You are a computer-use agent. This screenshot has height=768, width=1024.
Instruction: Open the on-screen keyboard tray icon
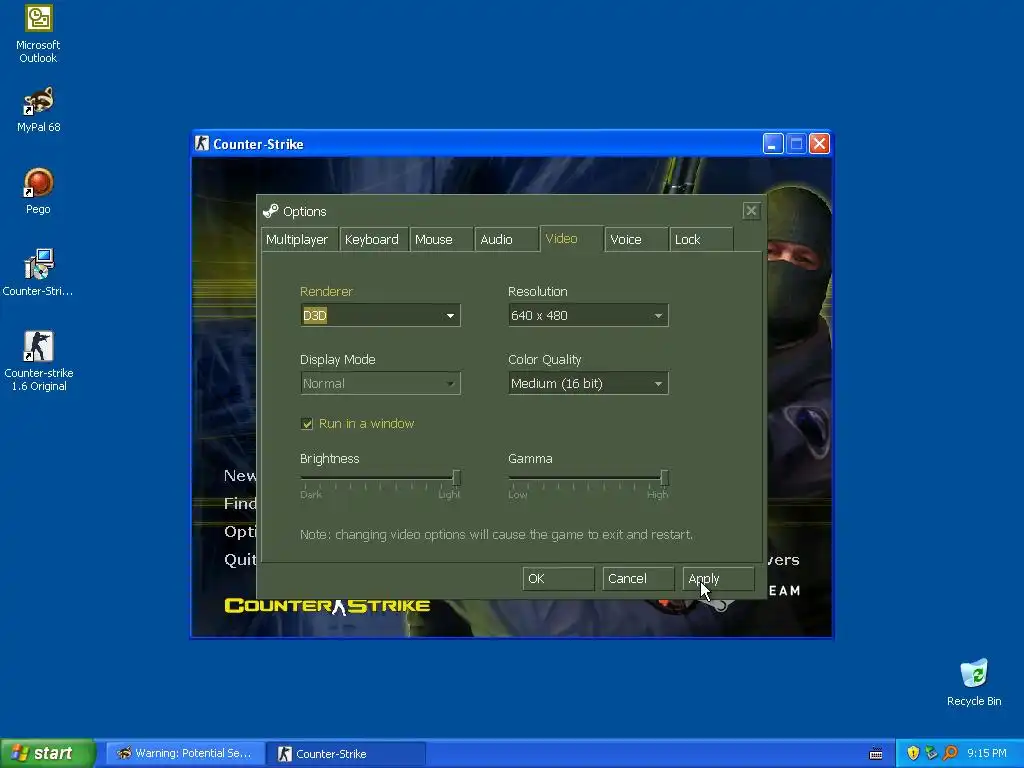(876, 754)
